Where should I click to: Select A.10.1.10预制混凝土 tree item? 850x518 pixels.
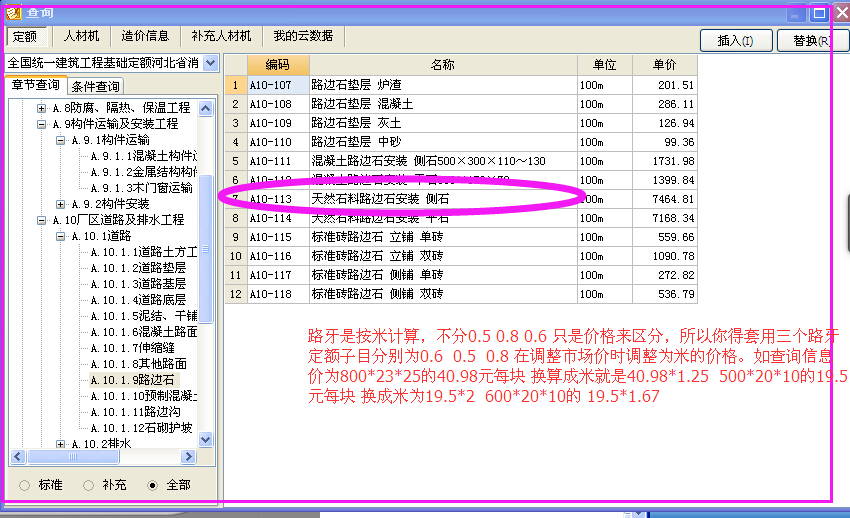click(x=144, y=396)
